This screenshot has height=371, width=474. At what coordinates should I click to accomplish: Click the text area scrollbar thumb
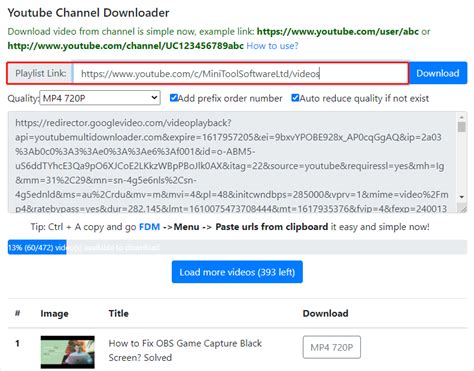(462, 127)
